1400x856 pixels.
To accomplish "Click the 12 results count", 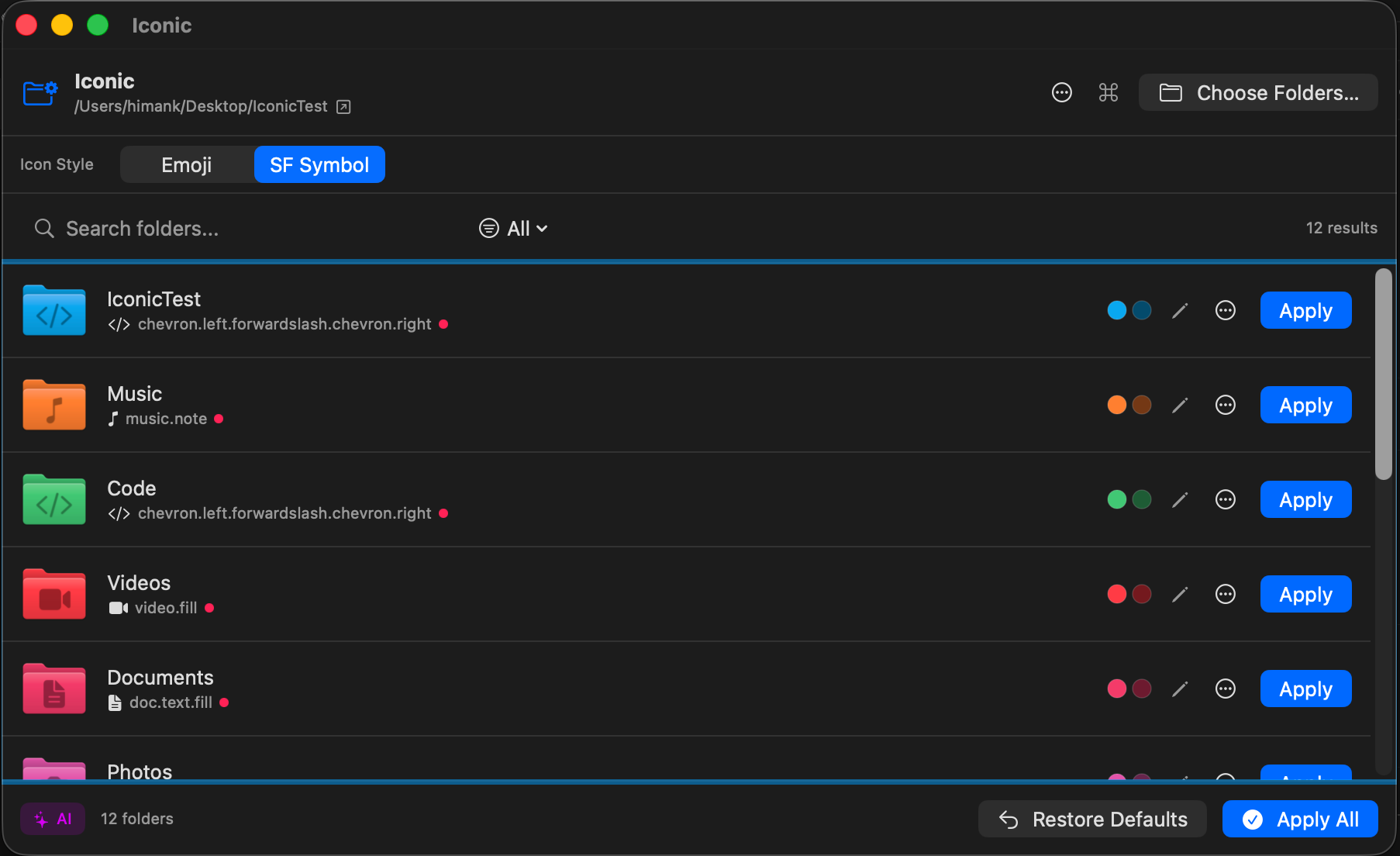I will tap(1342, 228).
